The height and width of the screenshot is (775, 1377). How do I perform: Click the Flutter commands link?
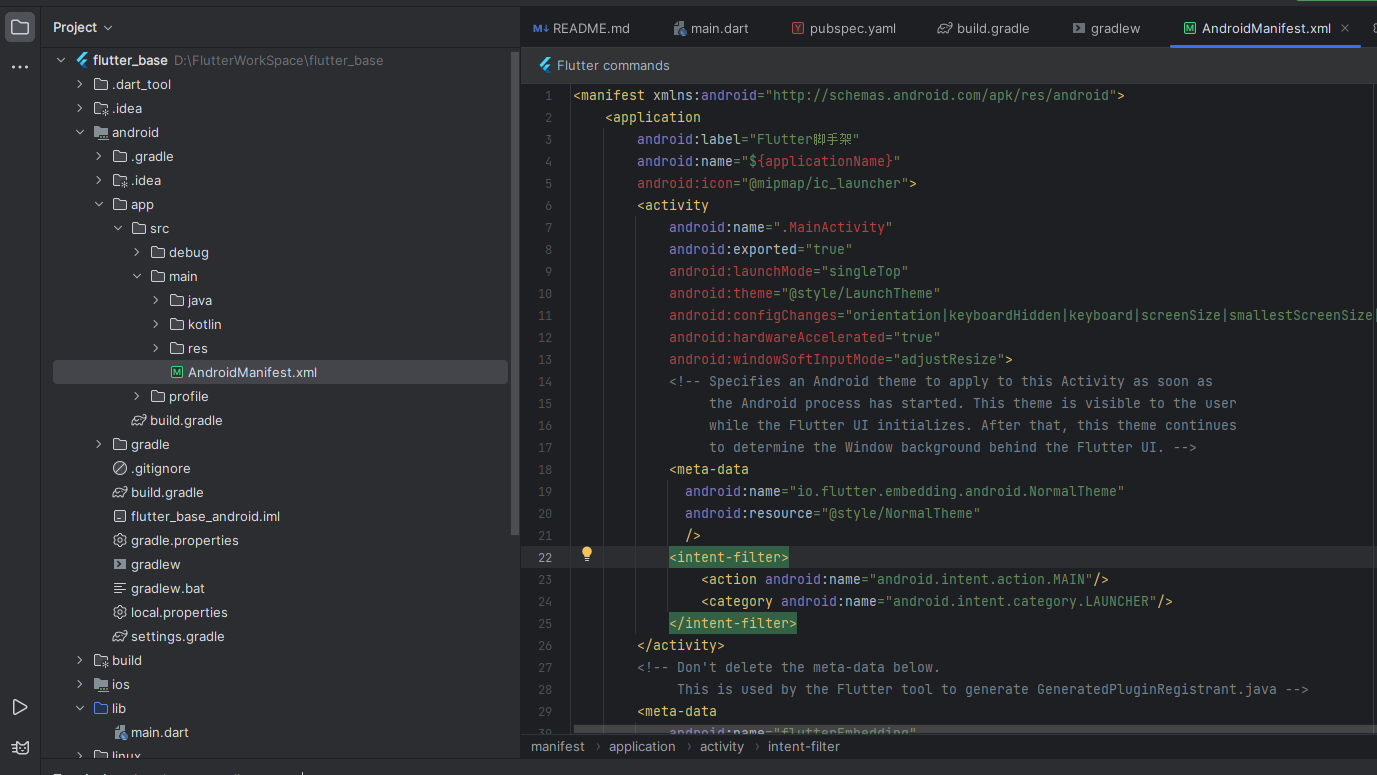pos(613,65)
